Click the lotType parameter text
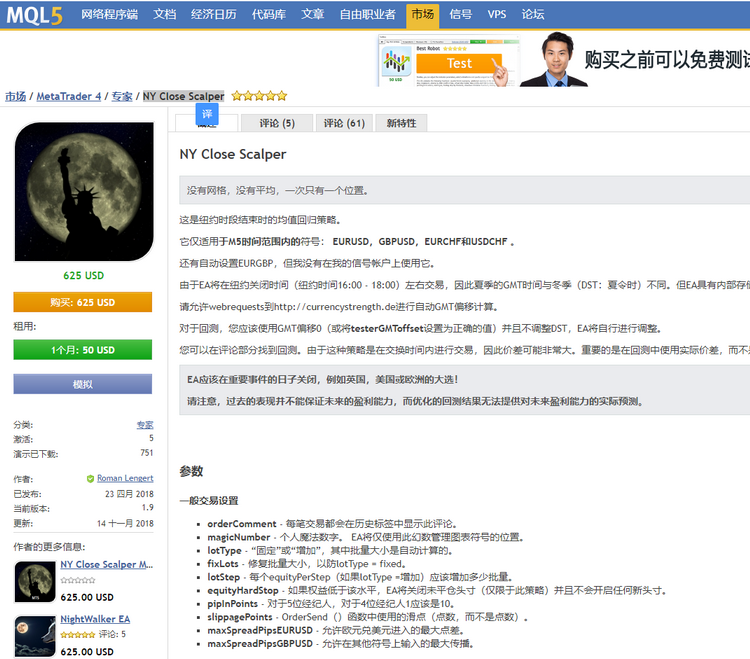The width and height of the screenshot is (750, 659). (x=224, y=550)
